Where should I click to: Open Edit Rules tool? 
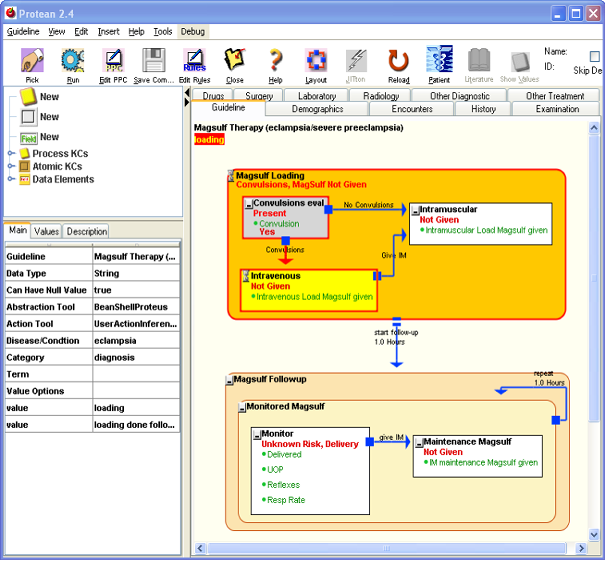pos(194,62)
